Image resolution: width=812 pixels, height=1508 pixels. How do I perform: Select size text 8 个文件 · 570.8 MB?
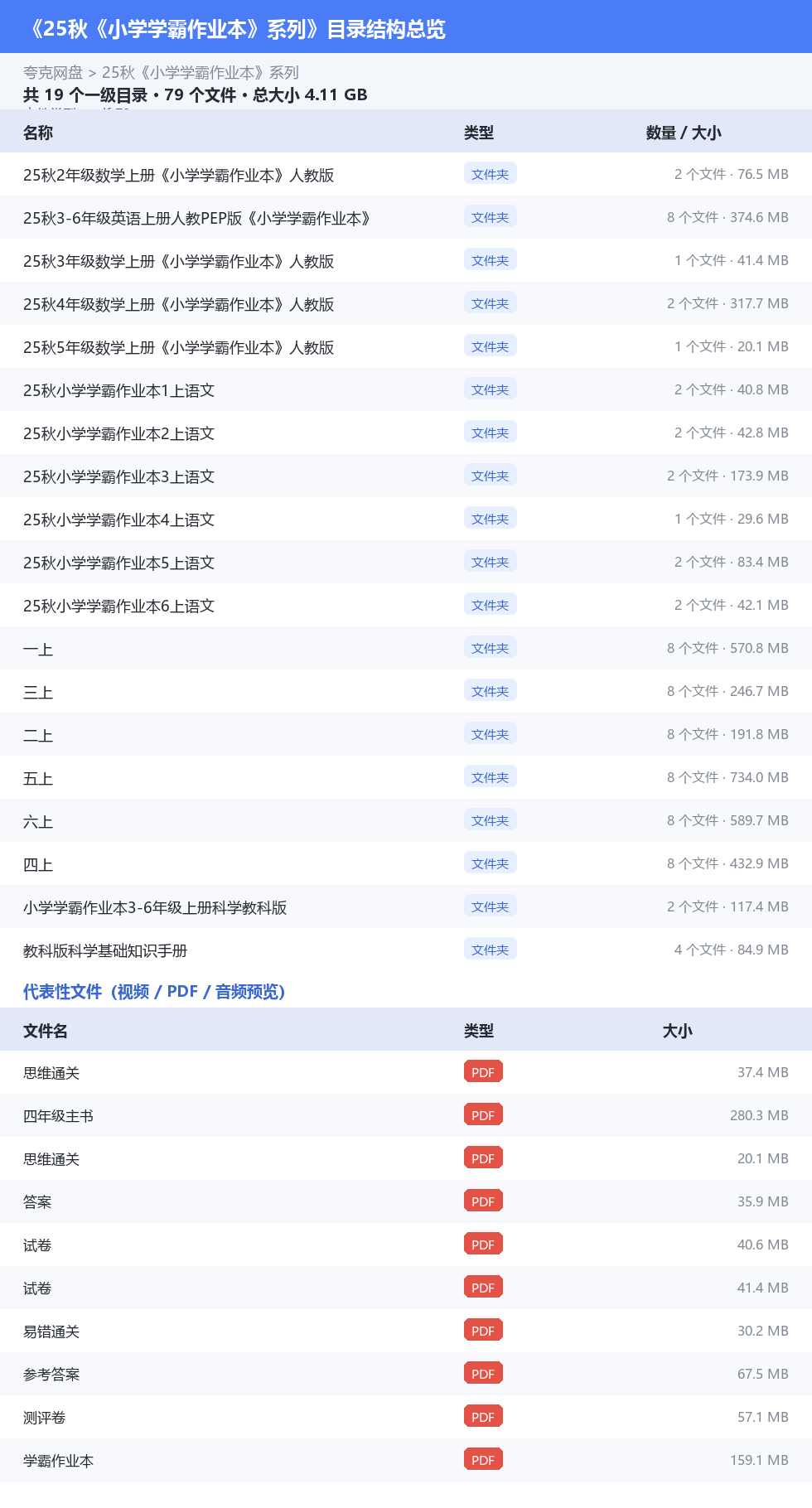727,648
